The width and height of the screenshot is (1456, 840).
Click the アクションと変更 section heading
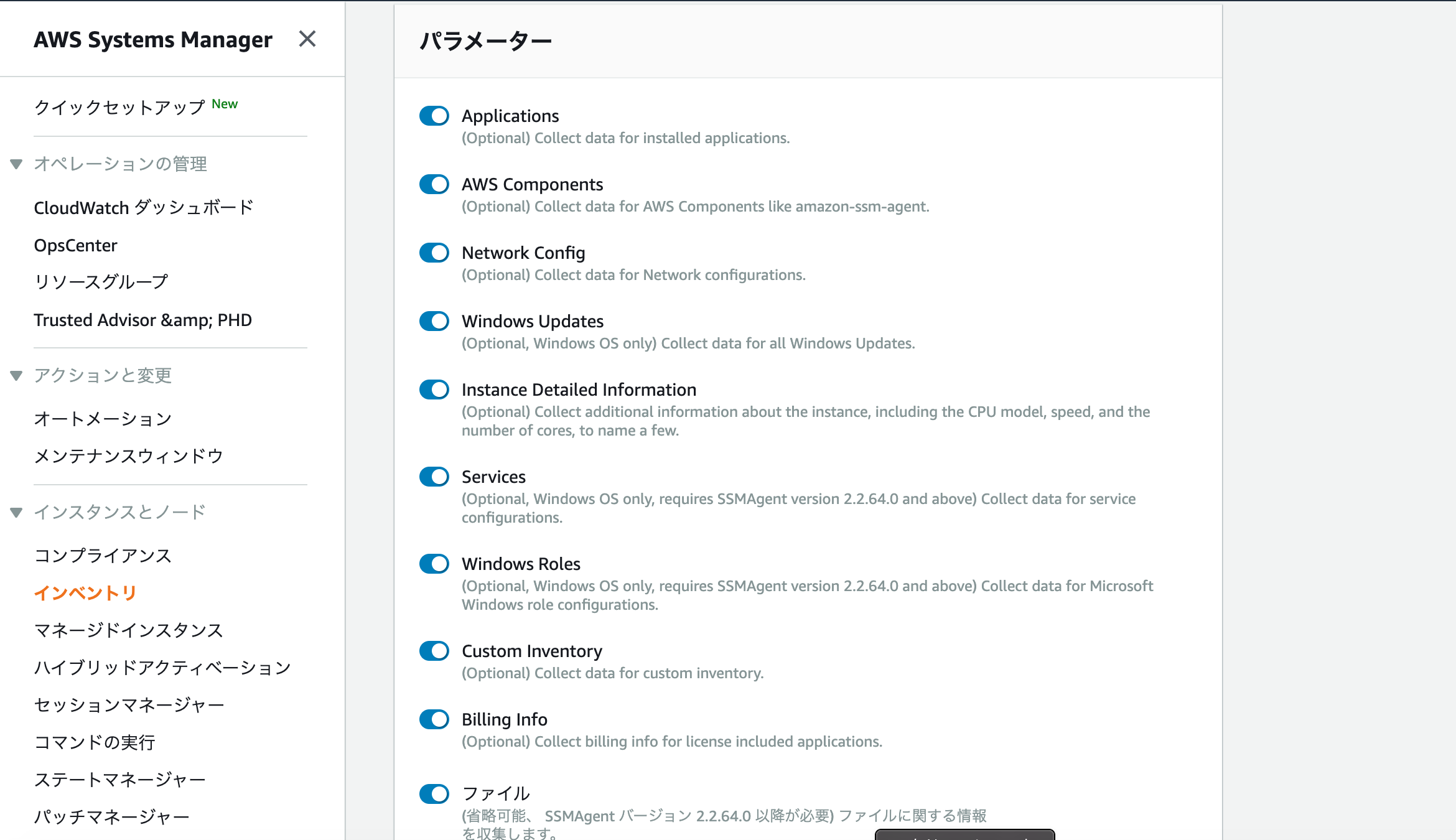click(x=103, y=375)
